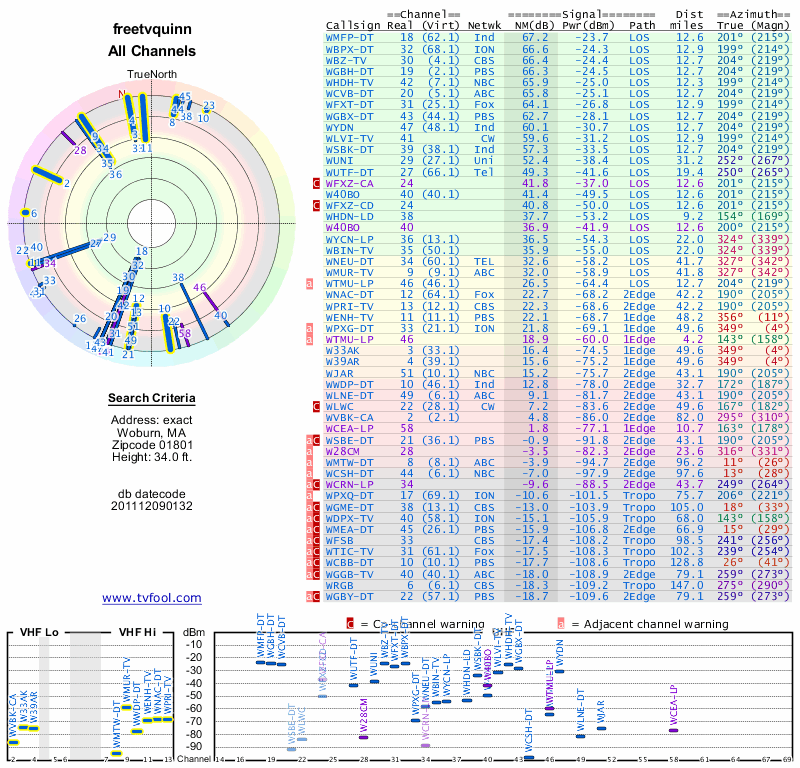This screenshot has height=768, width=800.
Task: Click the WVBK-CA marker in VHF Lo chart
Action: point(14,742)
